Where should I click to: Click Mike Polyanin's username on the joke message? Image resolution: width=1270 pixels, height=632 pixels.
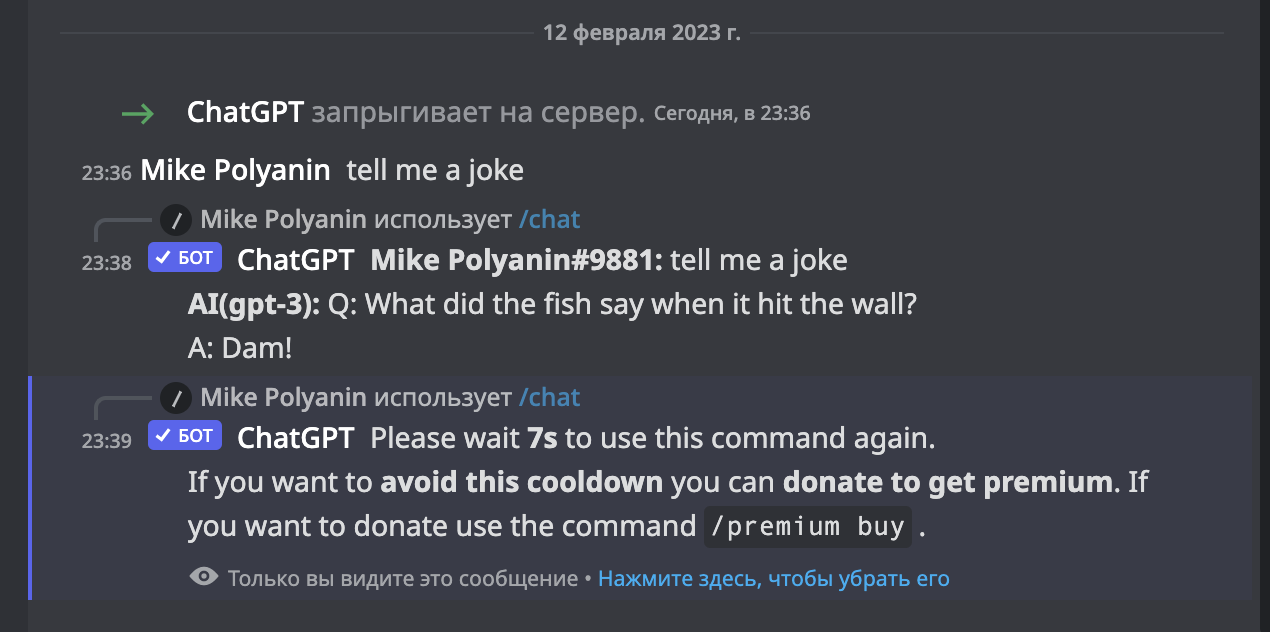pyautogui.click(x=234, y=169)
